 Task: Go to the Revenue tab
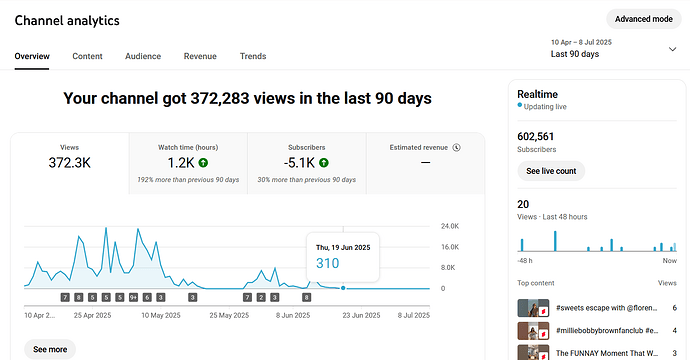(x=200, y=56)
